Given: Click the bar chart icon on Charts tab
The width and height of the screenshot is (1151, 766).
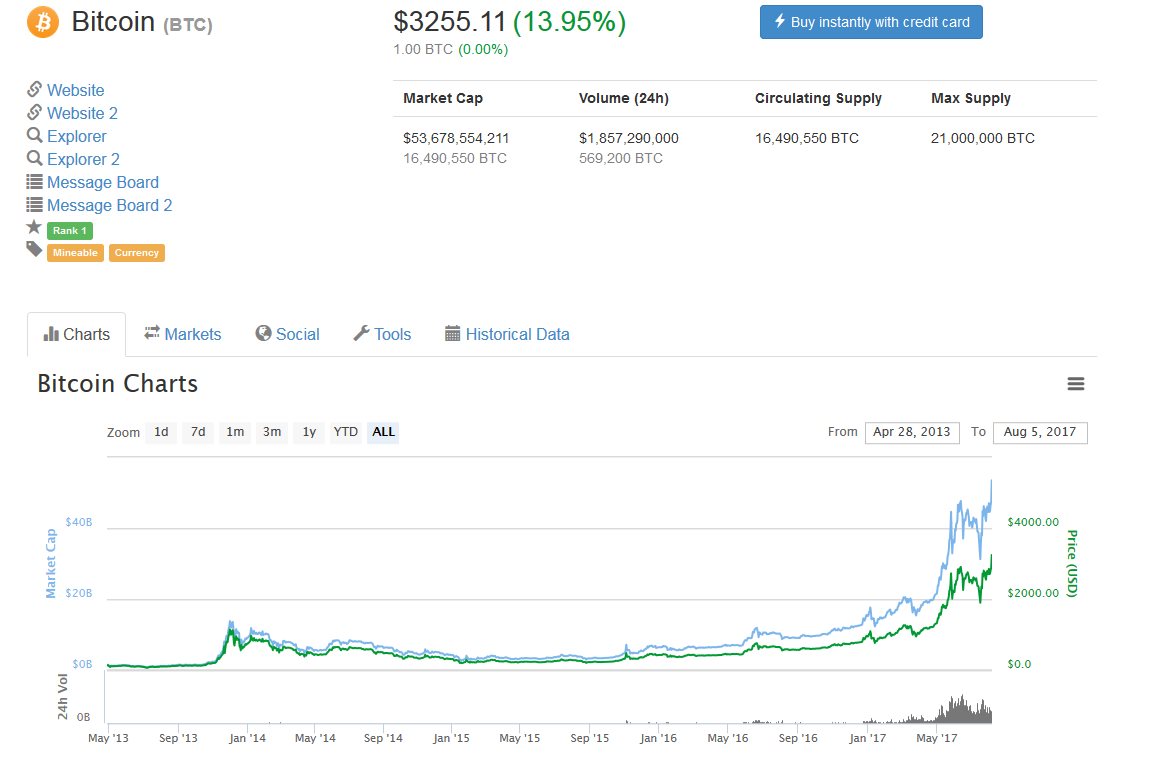Looking at the screenshot, I should click(51, 335).
